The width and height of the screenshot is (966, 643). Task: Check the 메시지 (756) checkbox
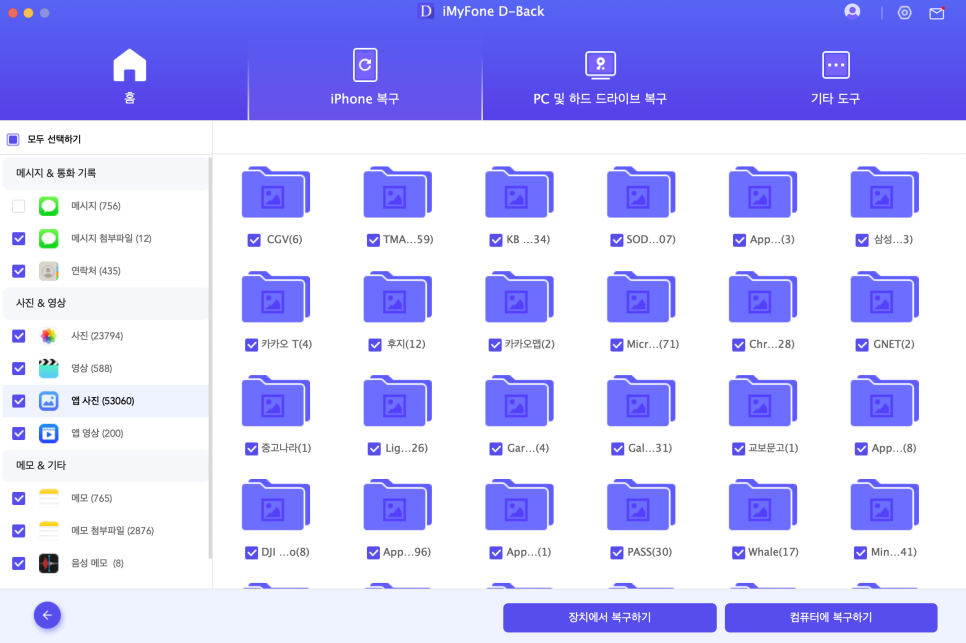18,206
